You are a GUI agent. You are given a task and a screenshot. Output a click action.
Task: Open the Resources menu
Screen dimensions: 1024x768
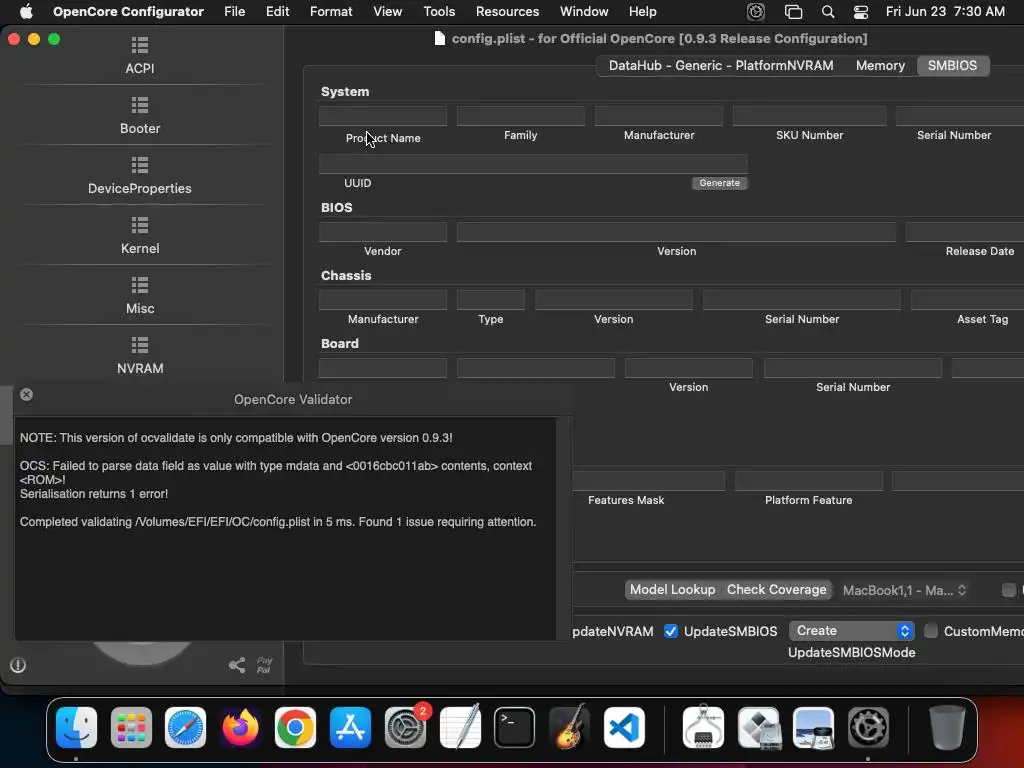pyautogui.click(x=507, y=12)
